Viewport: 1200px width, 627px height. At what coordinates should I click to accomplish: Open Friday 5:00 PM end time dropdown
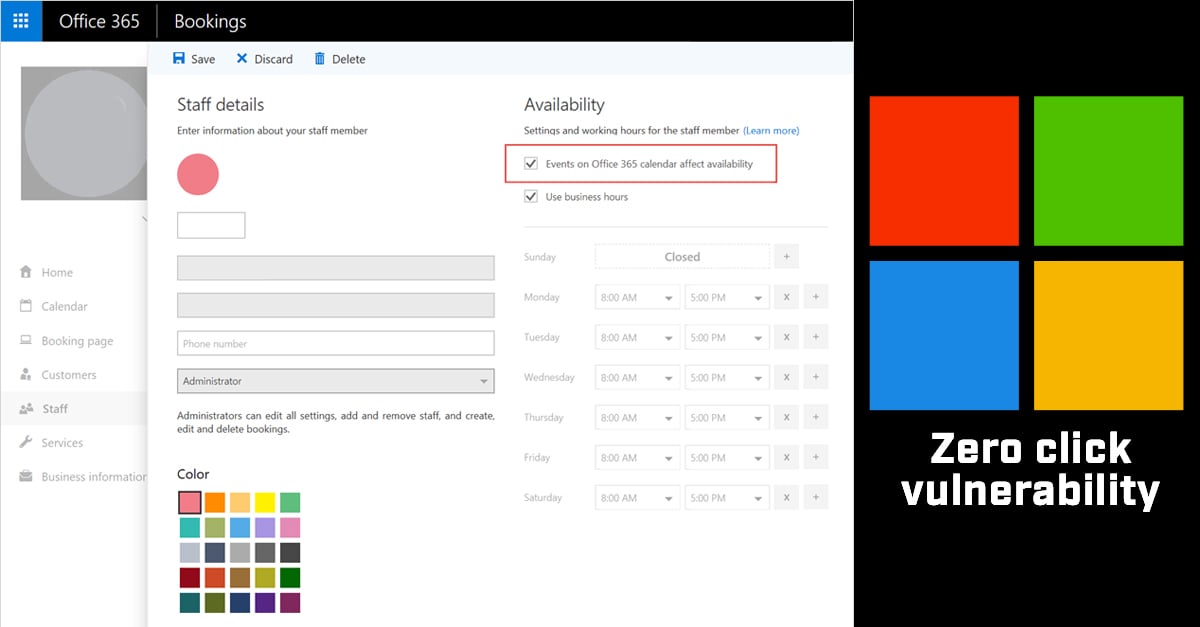coord(727,457)
